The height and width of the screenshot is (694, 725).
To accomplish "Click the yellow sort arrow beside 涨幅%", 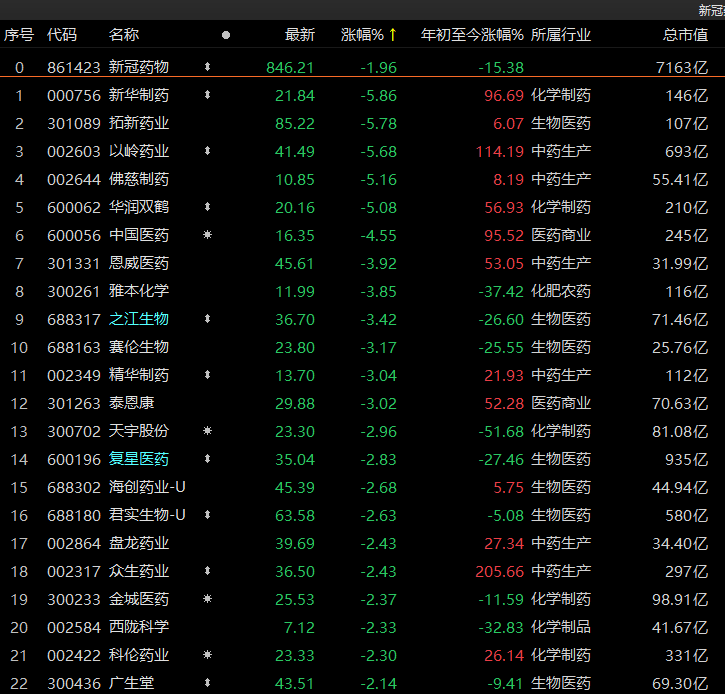I will [393, 35].
